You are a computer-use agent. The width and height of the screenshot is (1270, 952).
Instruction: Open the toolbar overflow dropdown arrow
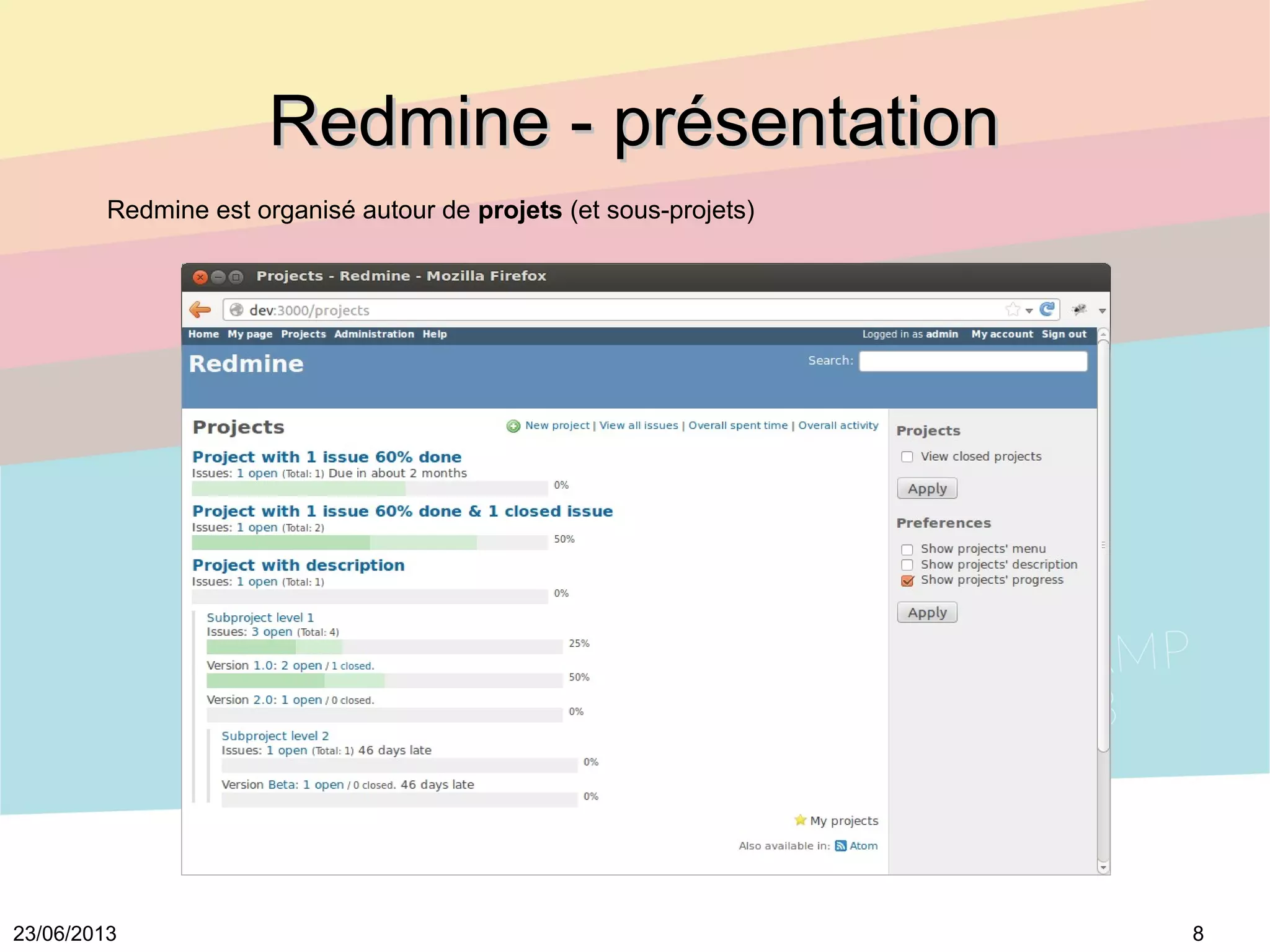click(x=1102, y=311)
